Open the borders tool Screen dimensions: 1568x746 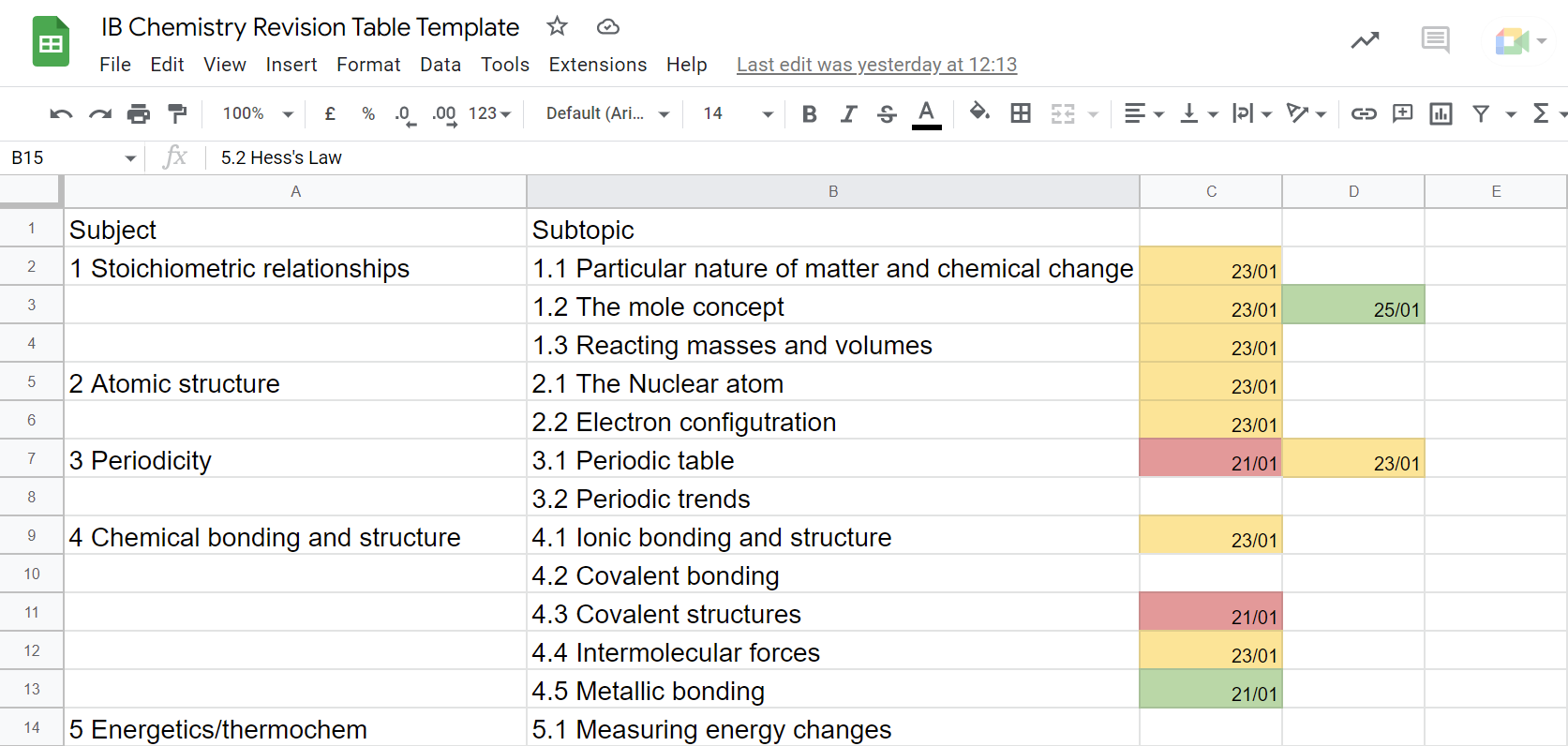(x=1021, y=113)
